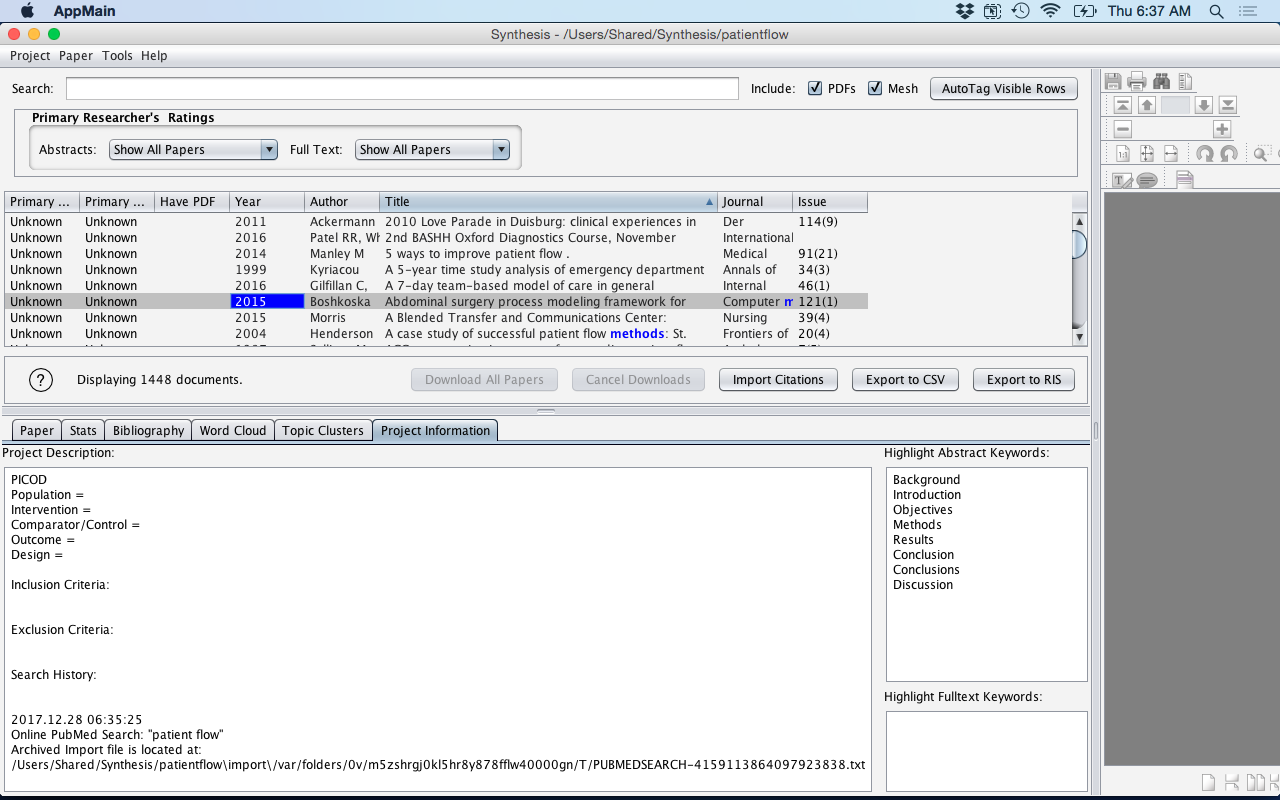Click the printer icon in PDF toolbar
Screen dimensions: 1280x800
[x=1137, y=82]
